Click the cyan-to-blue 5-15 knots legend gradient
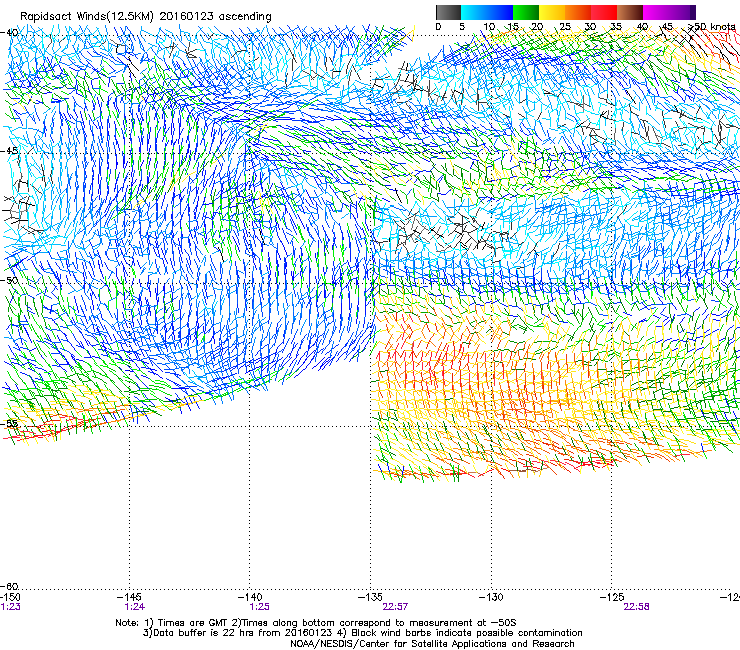 (487, 12)
